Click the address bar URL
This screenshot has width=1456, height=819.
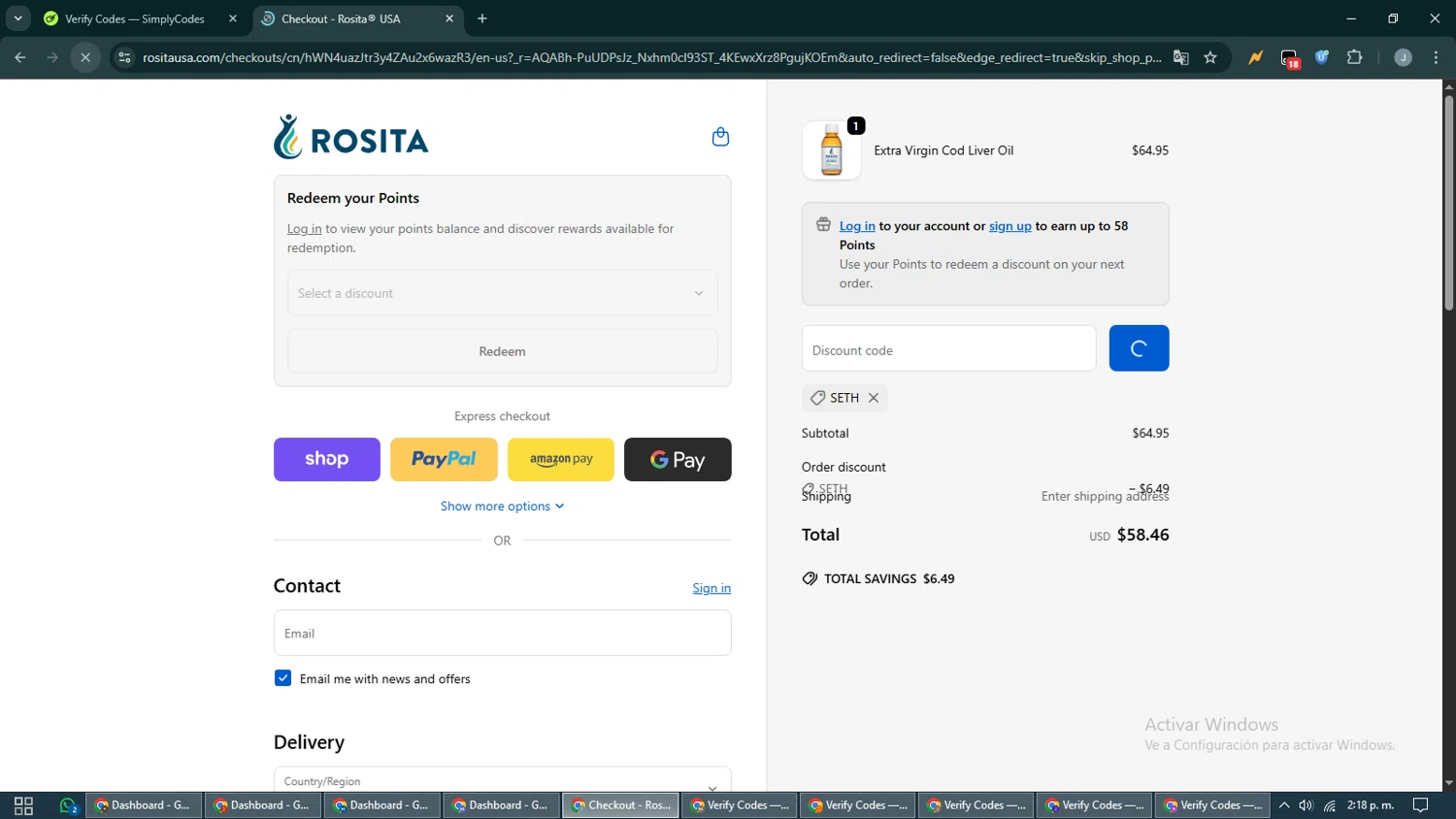tap(651, 57)
